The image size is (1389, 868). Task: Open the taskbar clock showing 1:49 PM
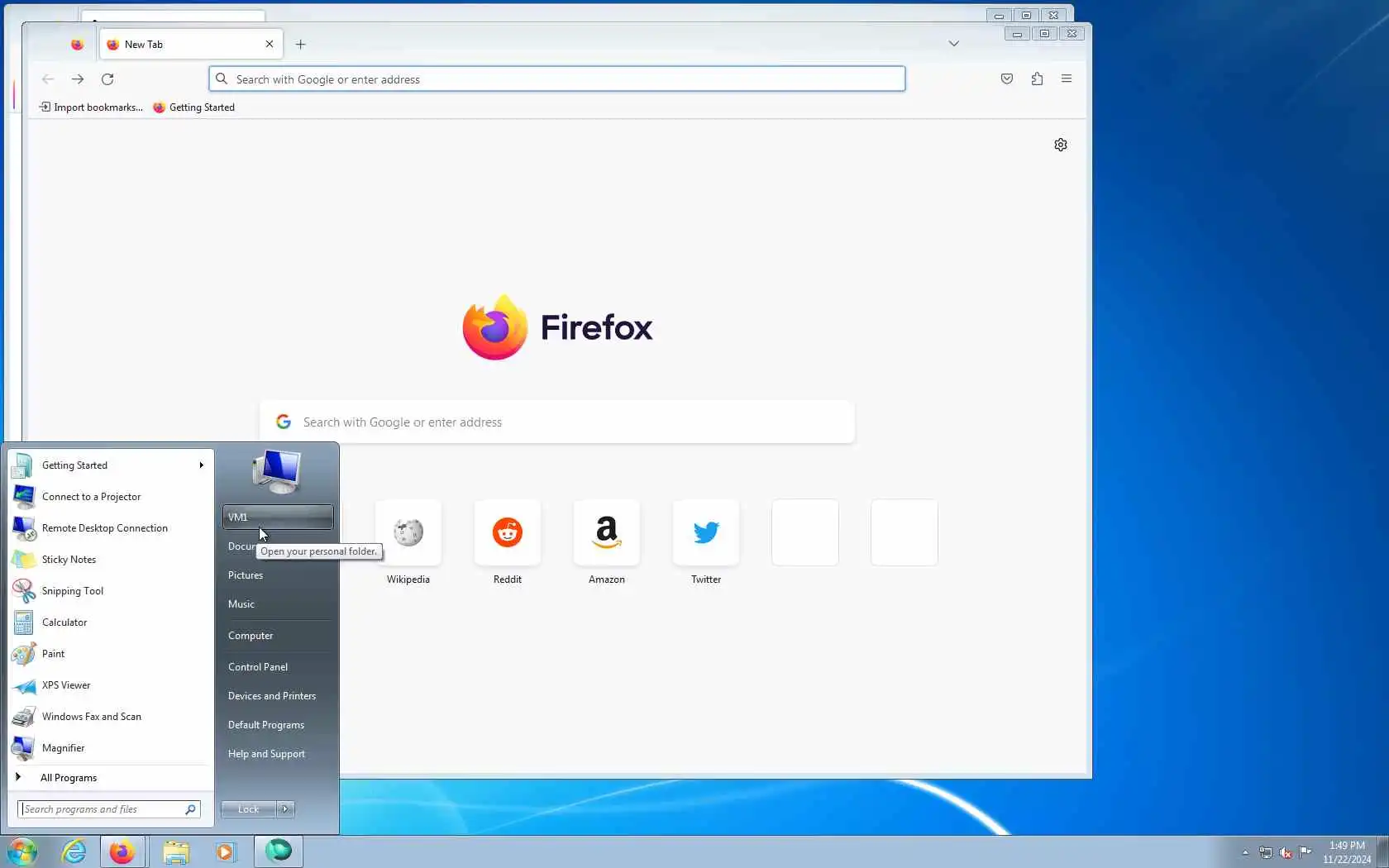pyautogui.click(x=1347, y=852)
